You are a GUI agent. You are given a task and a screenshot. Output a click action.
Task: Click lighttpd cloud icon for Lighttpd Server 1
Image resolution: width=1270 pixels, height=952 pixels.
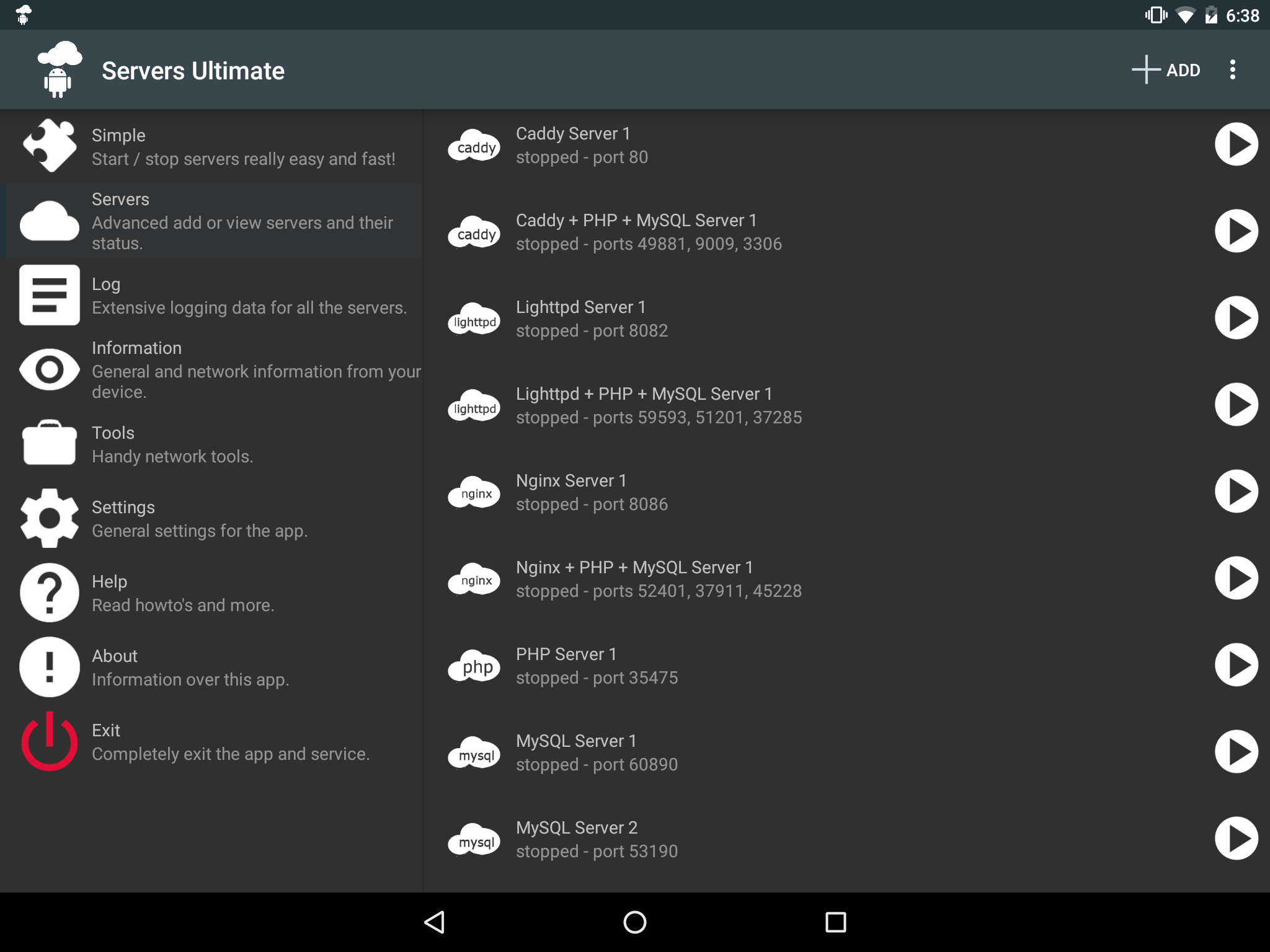474,319
